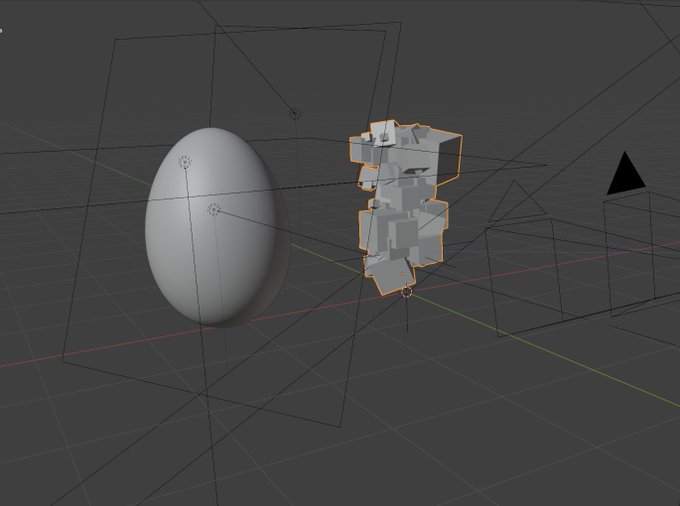Screen dimensions: 680x506
Task: Select the dashed light marker near the egg's top
Action: pos(185,162)
